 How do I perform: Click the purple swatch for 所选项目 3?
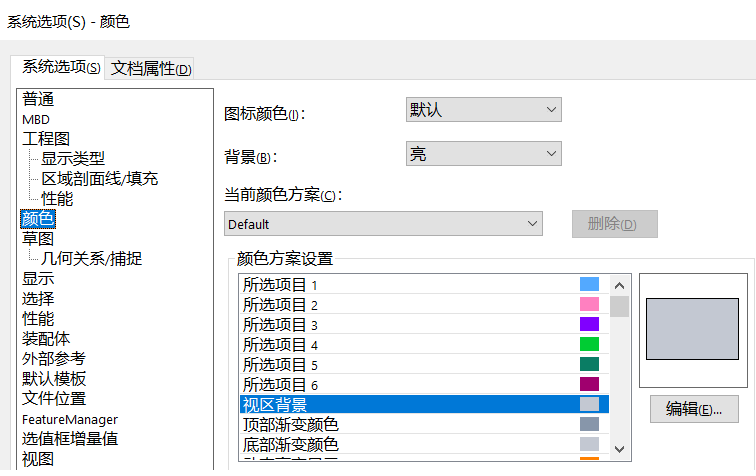[589, 324]
